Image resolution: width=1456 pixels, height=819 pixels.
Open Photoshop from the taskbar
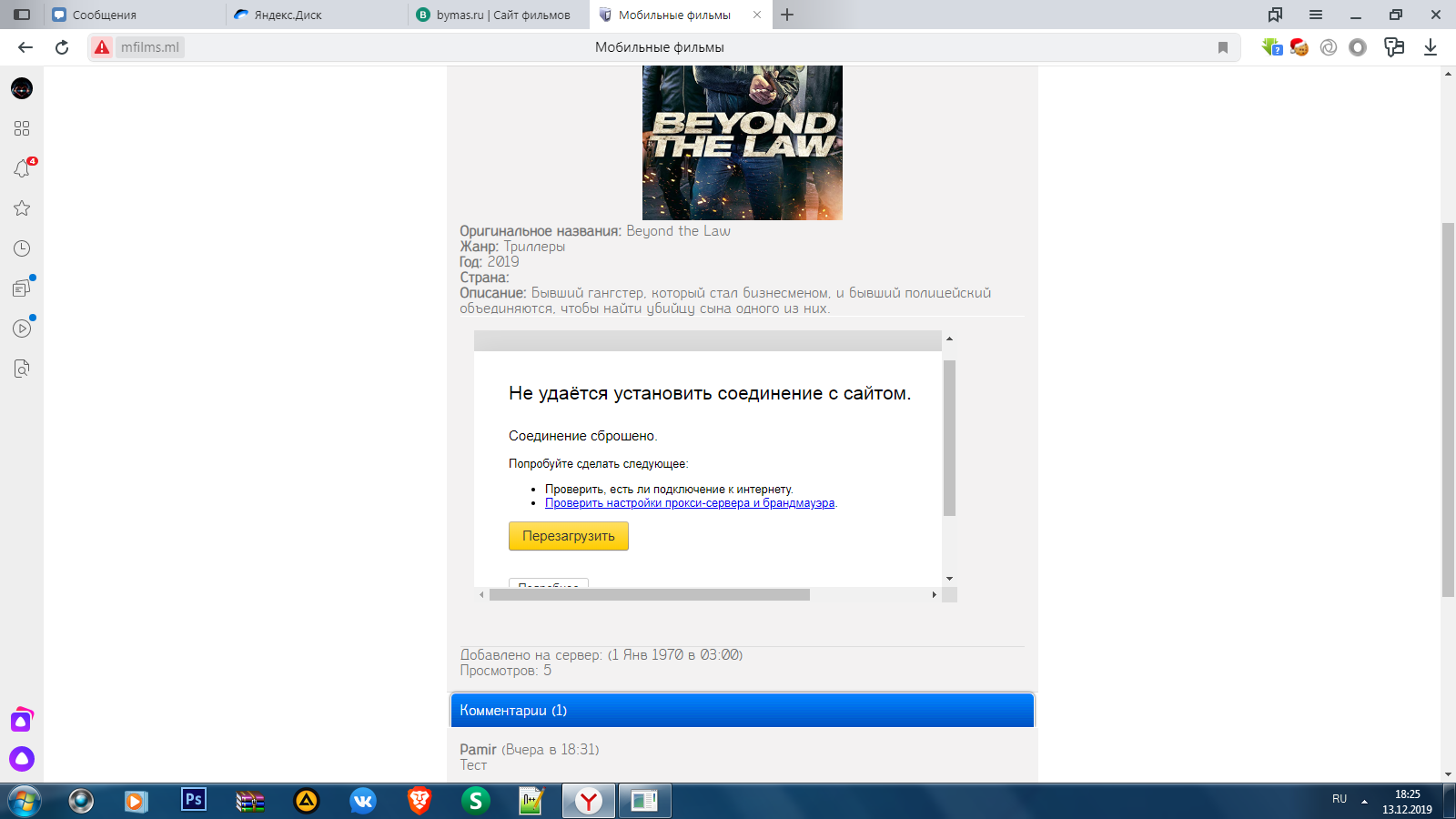[x=193, y=800]
